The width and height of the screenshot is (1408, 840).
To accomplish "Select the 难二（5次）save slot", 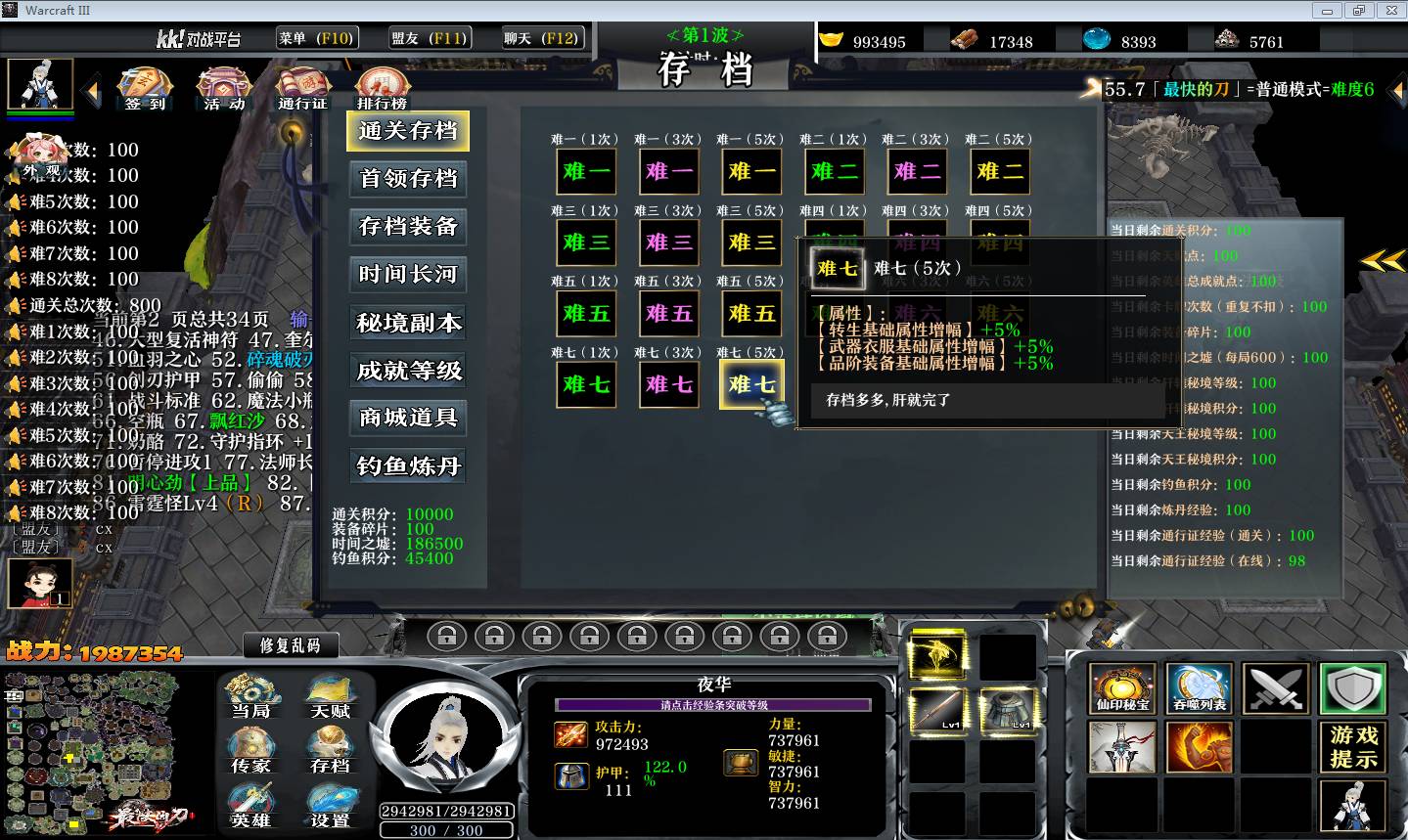I will click(x=1000, y=171).
